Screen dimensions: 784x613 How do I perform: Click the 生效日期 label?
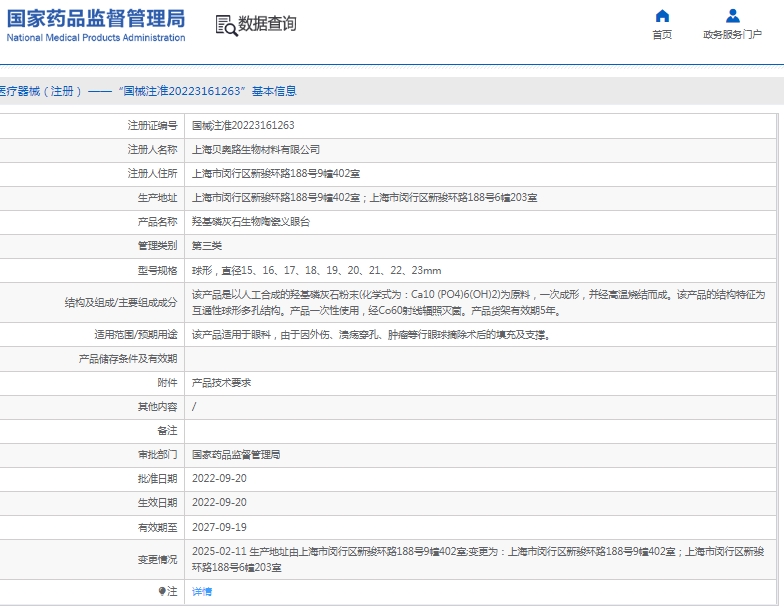coord(158,502)
